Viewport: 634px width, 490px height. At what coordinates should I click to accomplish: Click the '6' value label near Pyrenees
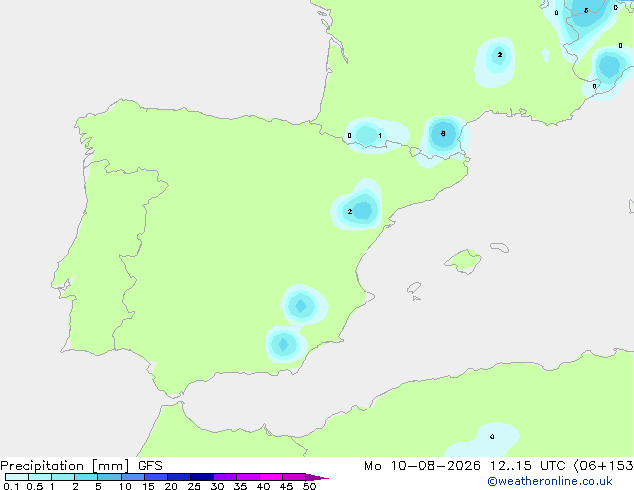(443, 133)
